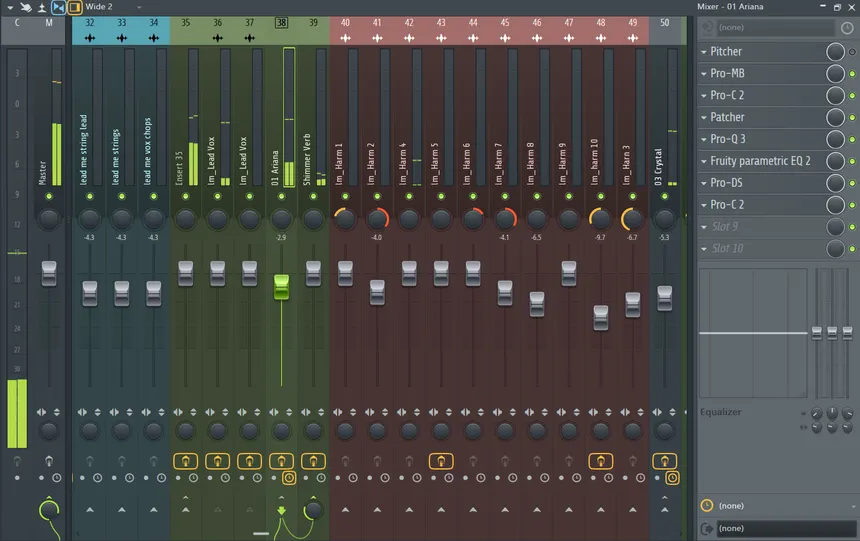
Task: Click phase invert arrows on Shimmer Verb
Action: click(x=321, y=412)
